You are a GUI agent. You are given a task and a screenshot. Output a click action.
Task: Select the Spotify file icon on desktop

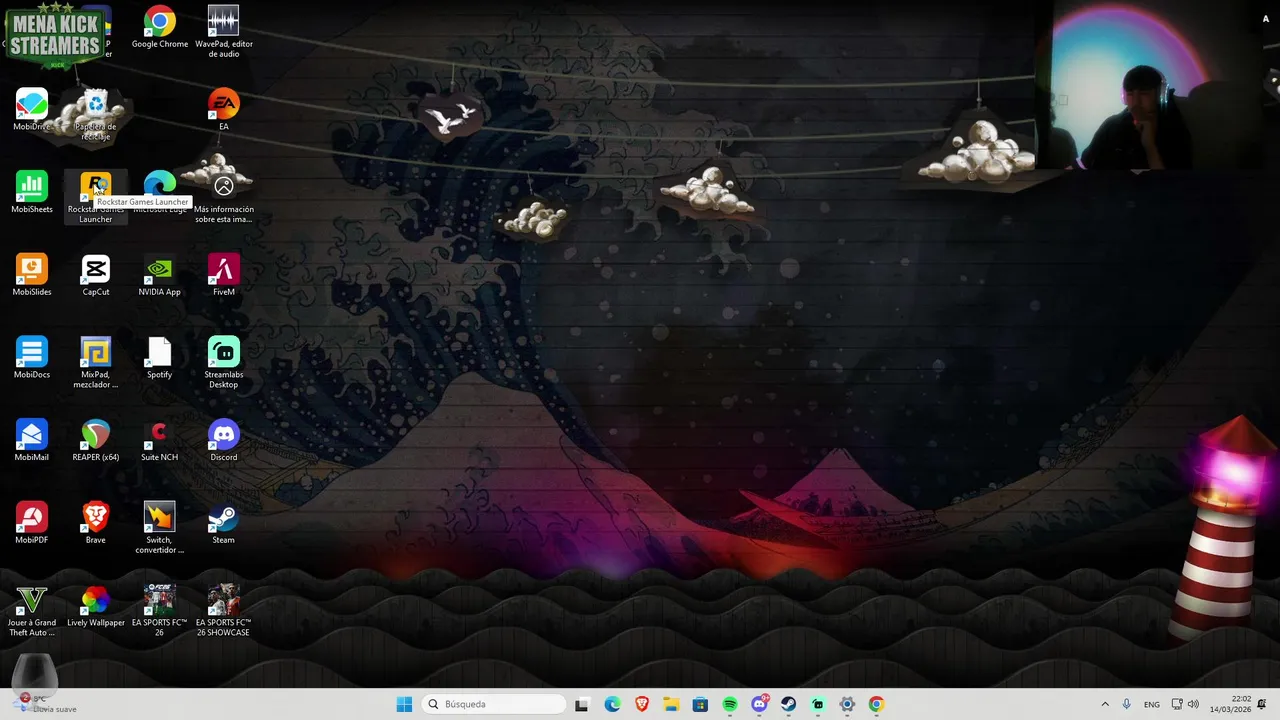pyautogui.click(x=160, y=358)
